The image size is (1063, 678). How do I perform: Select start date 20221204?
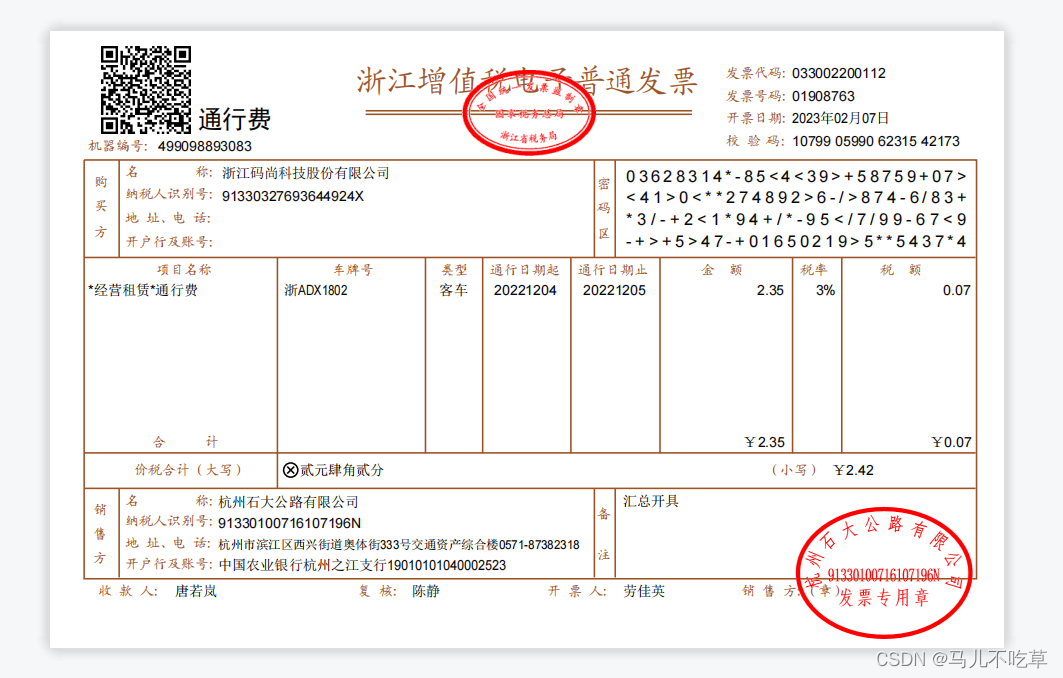coord(525,291)
